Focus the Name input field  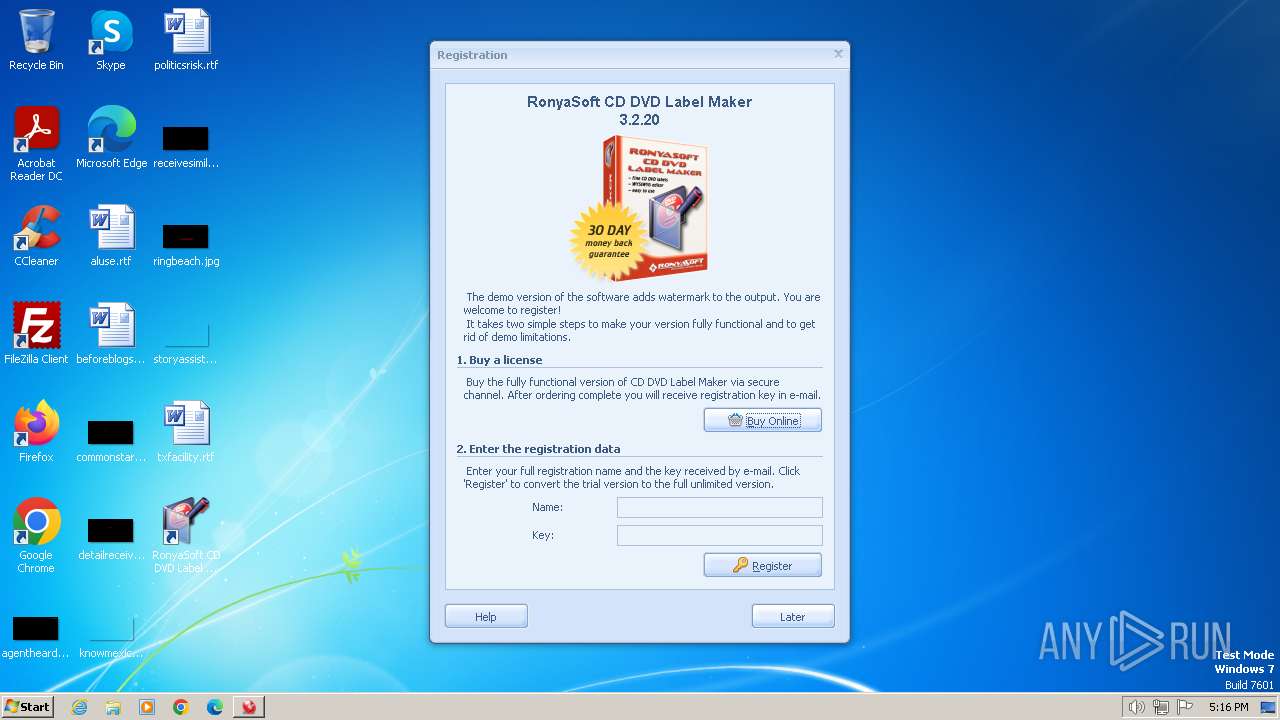click(720, 507)
